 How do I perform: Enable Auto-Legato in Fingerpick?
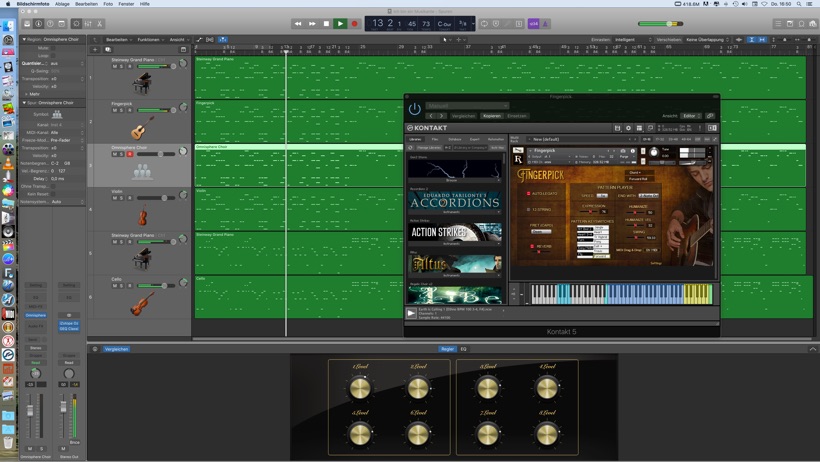click(x=528, y=194)
